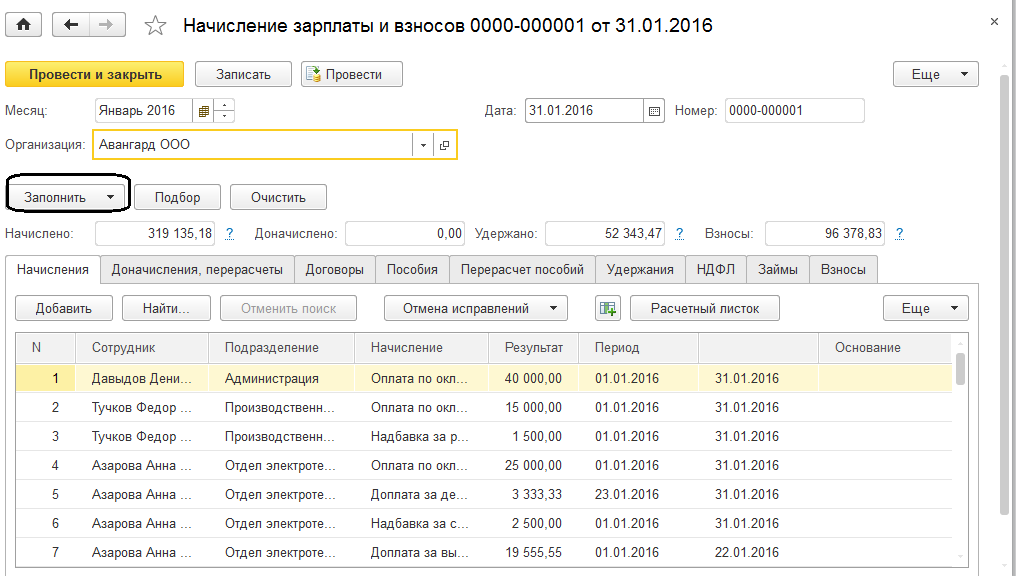
Task: Expand the Заполнить dropdown button
Action: point(68,197)
